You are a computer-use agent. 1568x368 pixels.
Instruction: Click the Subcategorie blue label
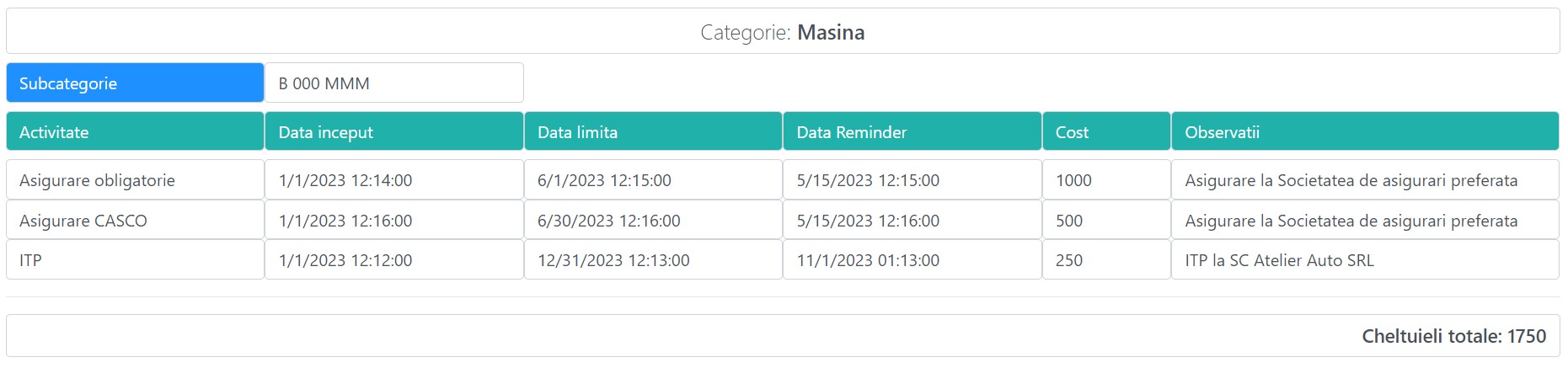click(x=135, y=83)
